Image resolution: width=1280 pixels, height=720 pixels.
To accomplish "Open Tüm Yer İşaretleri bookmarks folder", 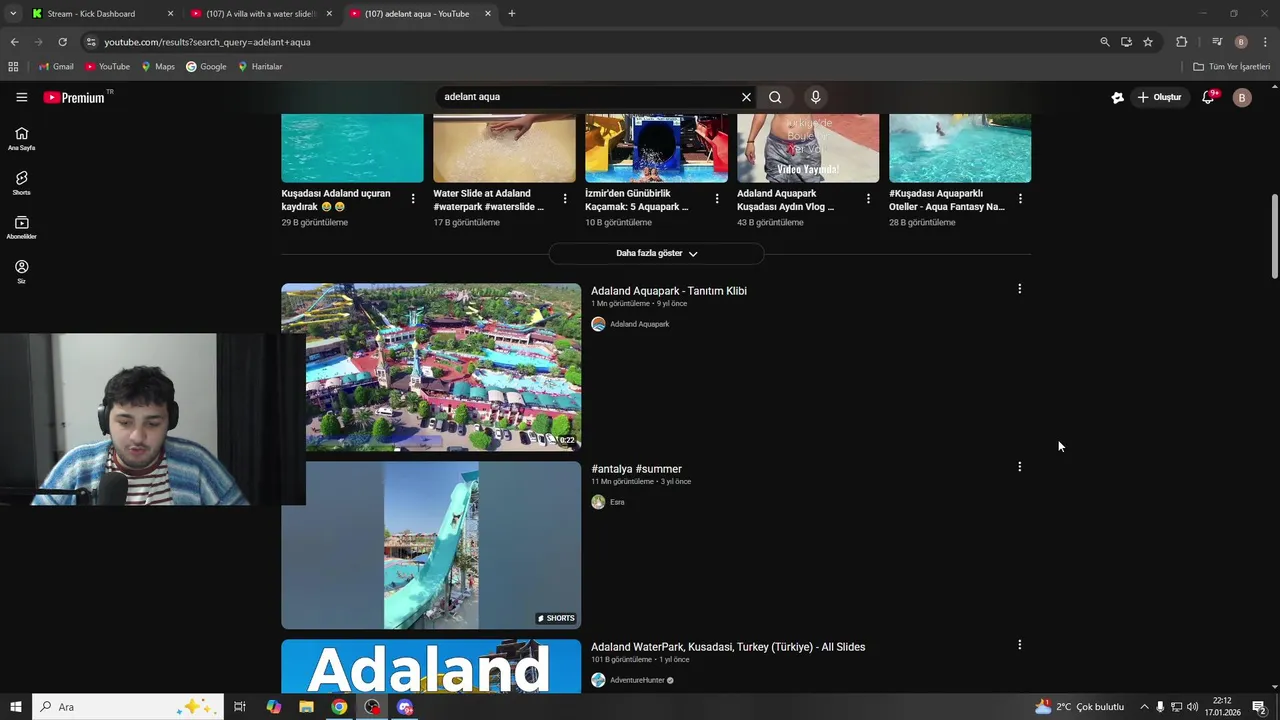I will tap(1232, 67).
